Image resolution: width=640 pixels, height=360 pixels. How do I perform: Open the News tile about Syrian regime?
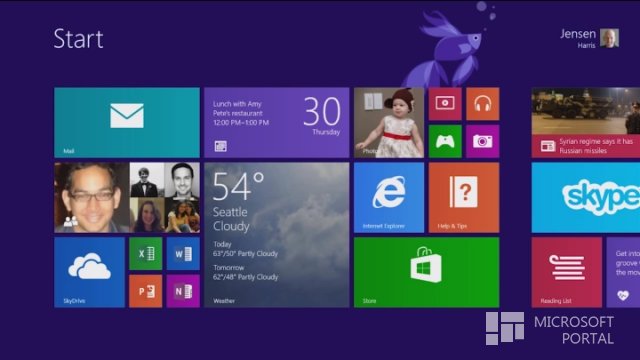coord(586,122)
